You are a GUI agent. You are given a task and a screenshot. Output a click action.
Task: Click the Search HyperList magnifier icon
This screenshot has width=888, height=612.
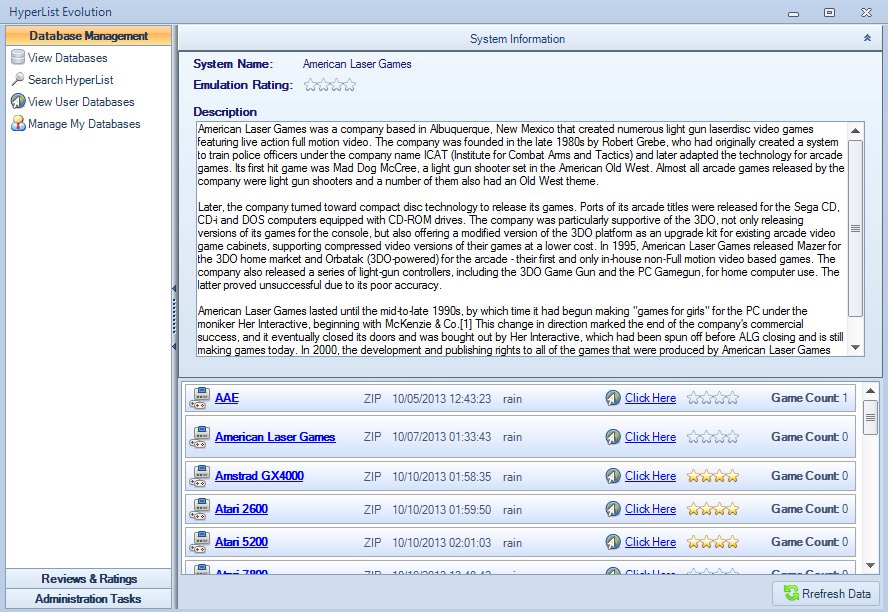[x=17, y=80]
